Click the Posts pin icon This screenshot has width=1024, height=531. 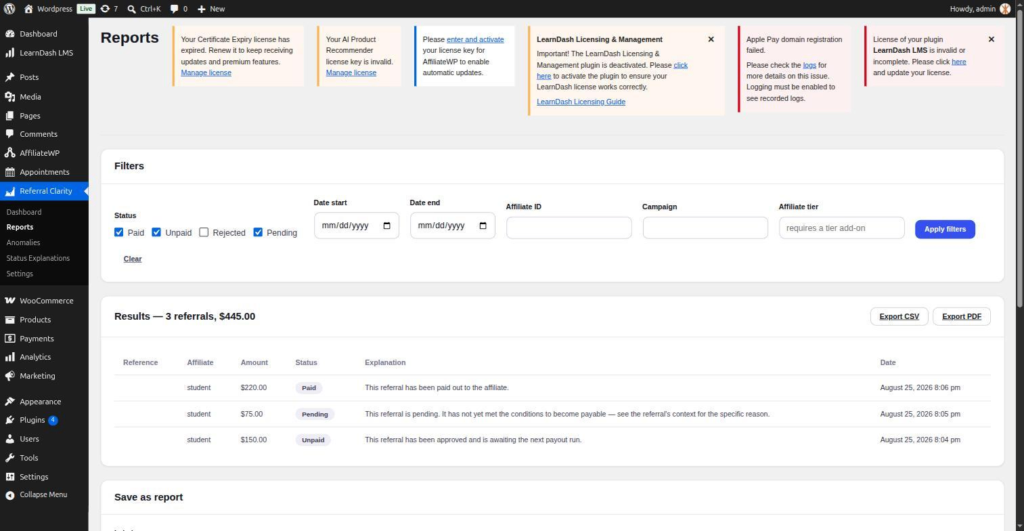coord(10,77)
